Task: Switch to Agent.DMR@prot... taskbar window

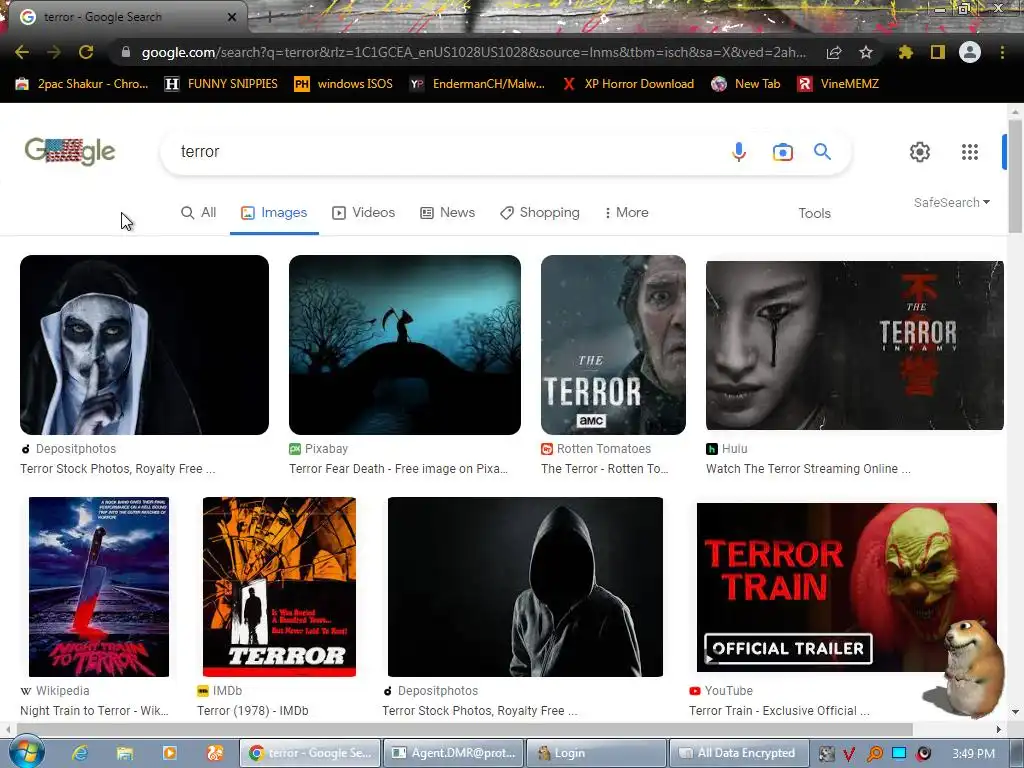Action: [454, 753]
